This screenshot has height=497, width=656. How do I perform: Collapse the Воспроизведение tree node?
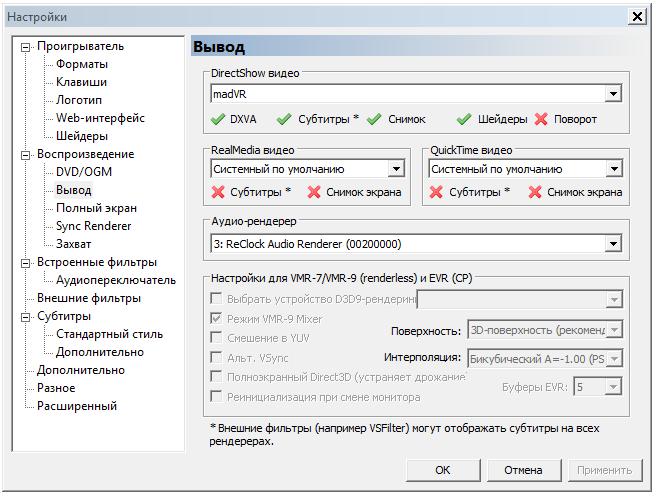click(x=25, y=154)
